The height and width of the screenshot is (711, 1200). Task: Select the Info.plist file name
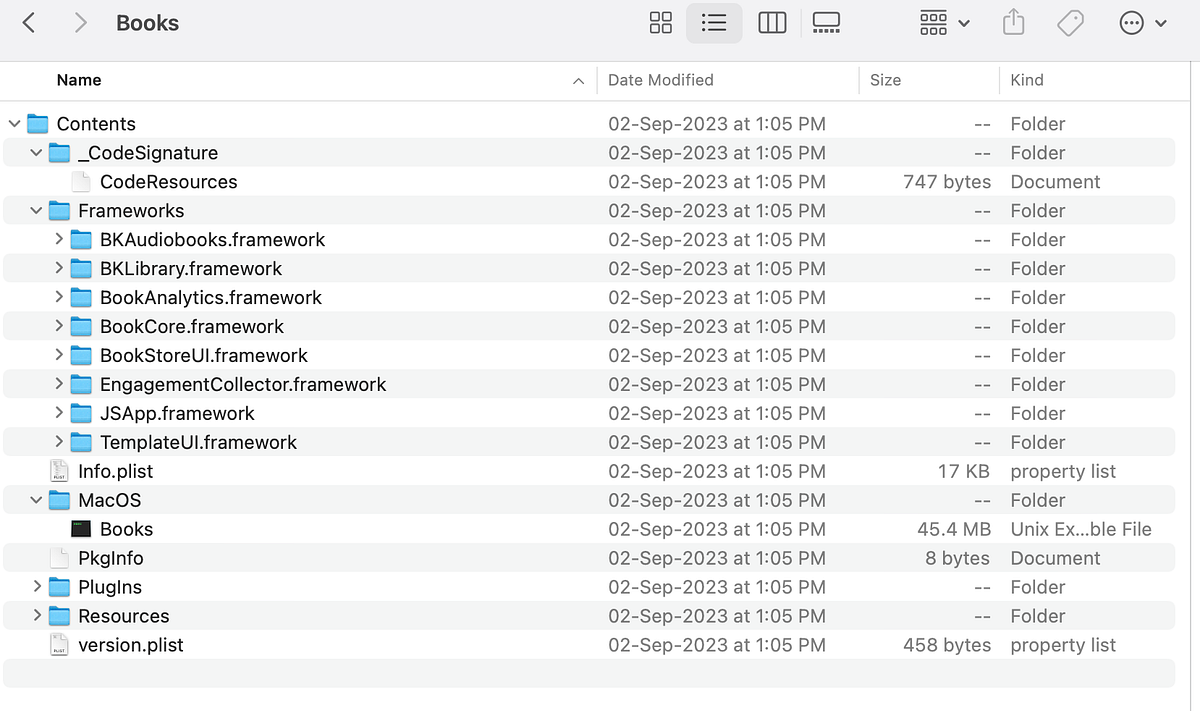(116, 471)
